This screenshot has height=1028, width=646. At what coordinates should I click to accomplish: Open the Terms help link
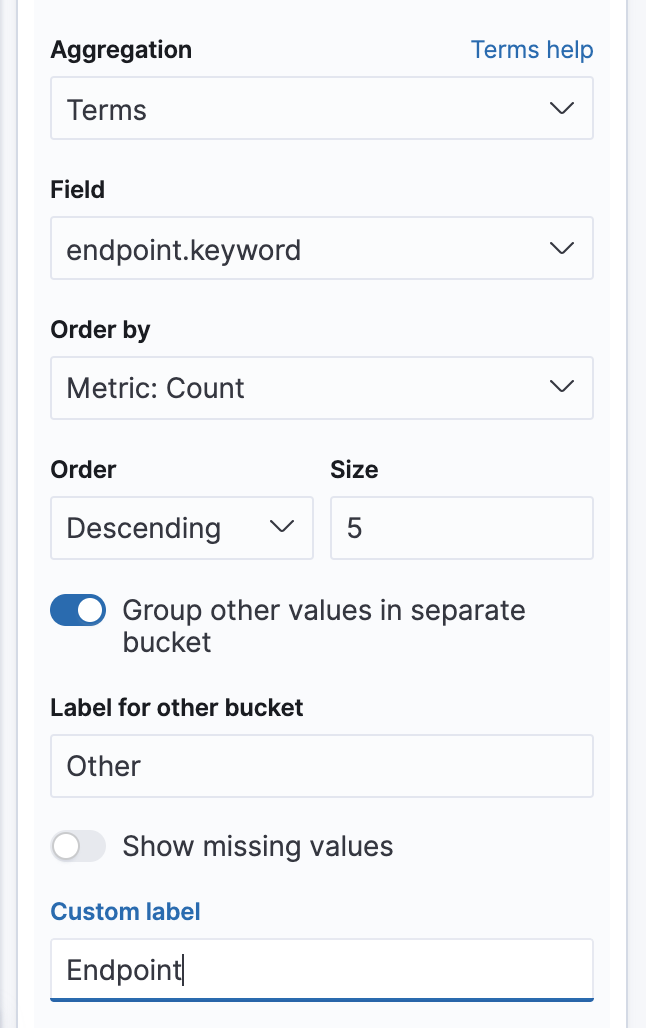pyautogui.click(x=532, y=50)
